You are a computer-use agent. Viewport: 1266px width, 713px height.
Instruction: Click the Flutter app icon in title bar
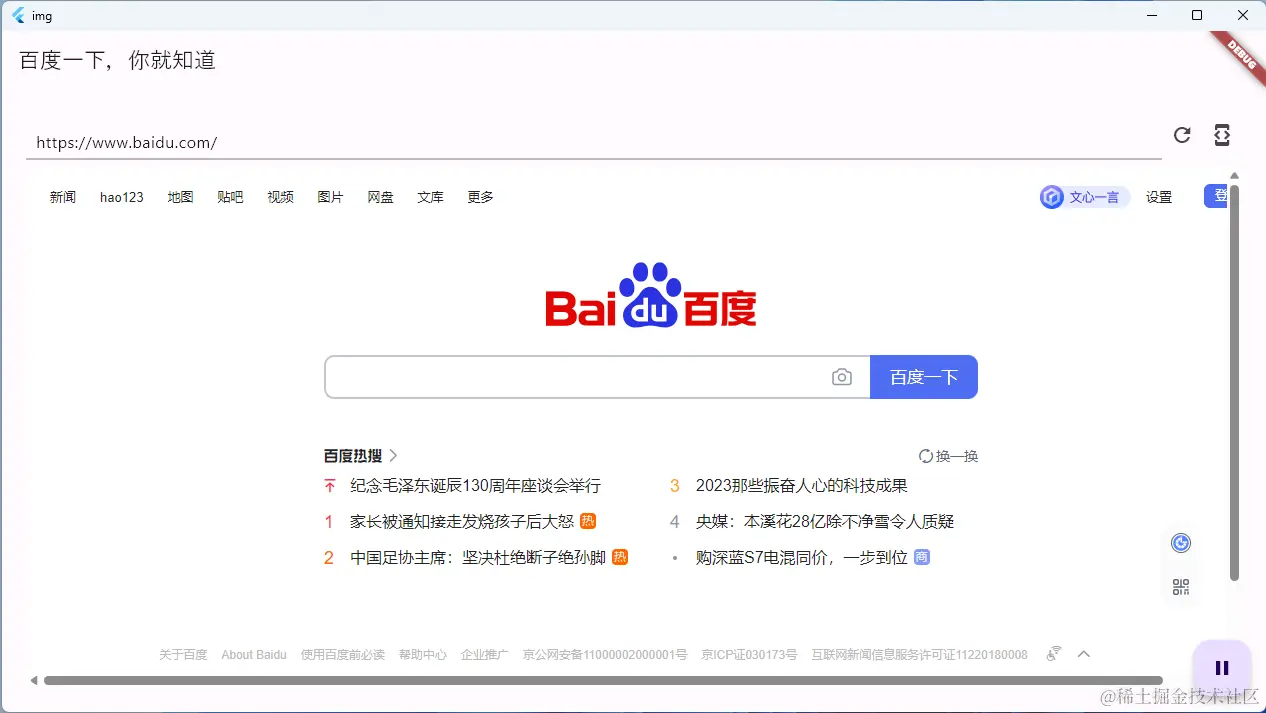click(x=18, y=15)
